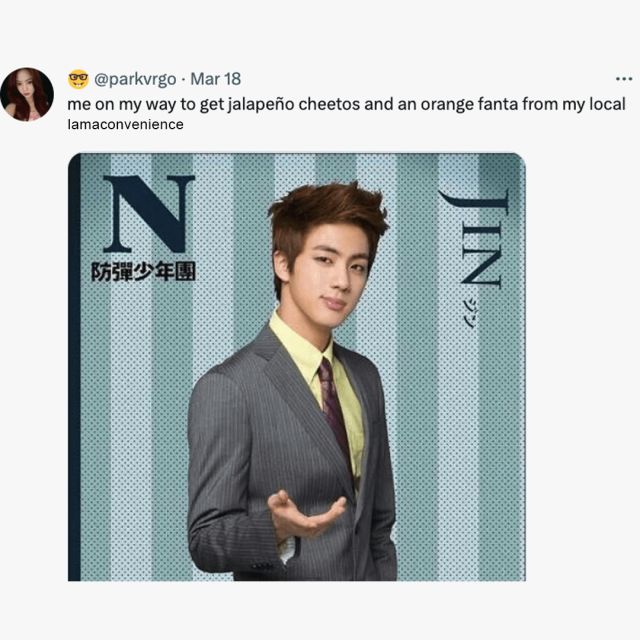The height and width of the screenshot is (640, 640).
Task: Open the three-dot more options menu
Action: click(x=624, y=79)
